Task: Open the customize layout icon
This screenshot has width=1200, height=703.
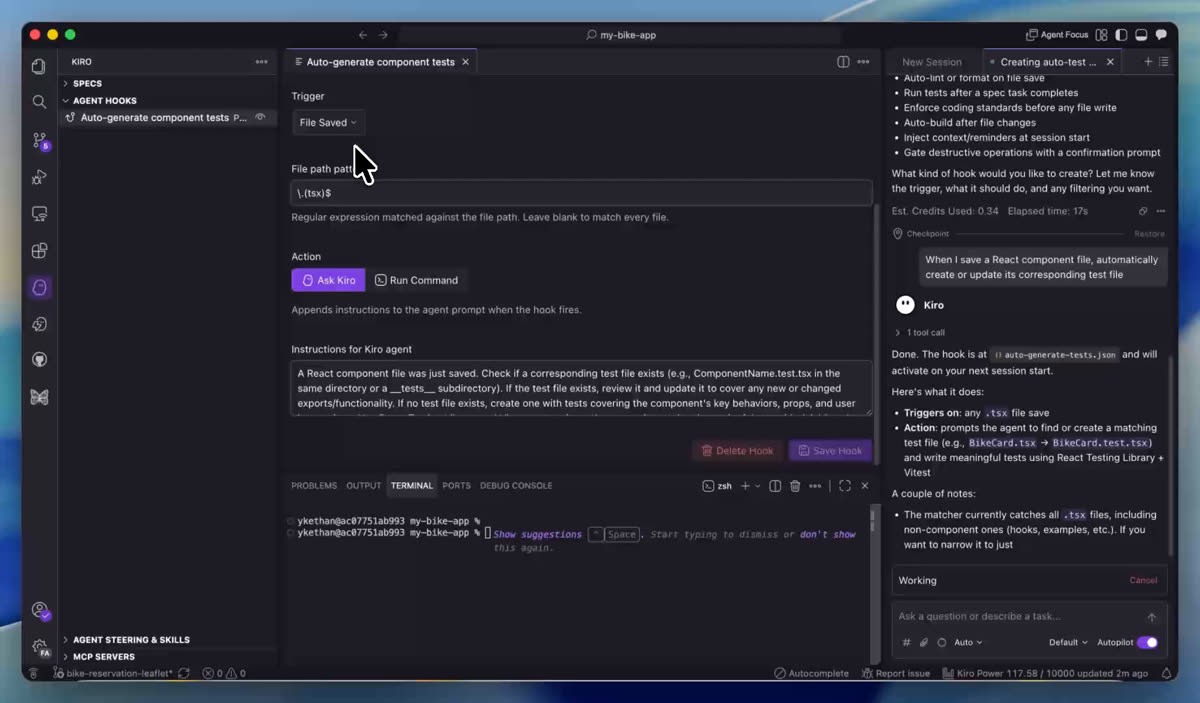Action: coord(1102,35)
